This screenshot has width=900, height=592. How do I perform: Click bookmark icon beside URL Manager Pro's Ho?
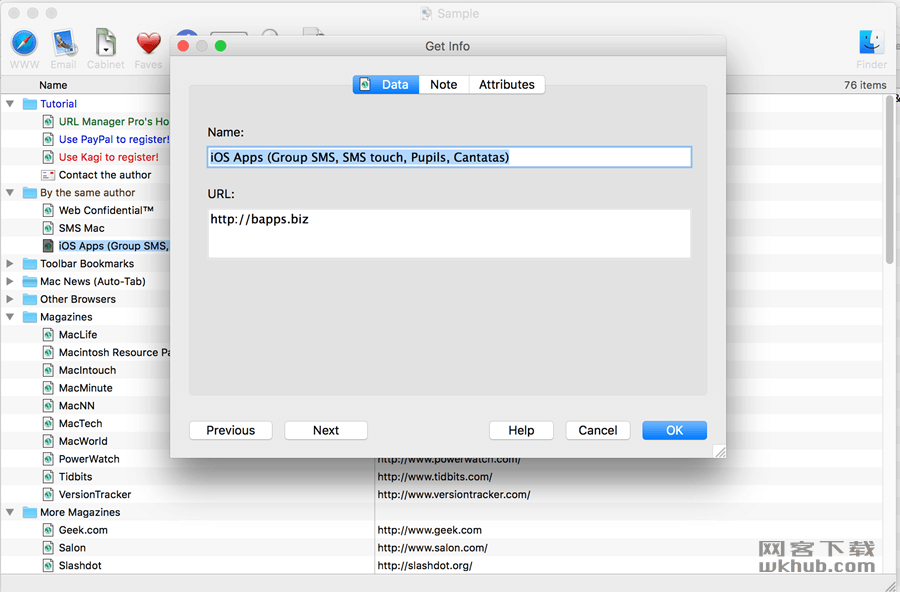coord(48,122)
